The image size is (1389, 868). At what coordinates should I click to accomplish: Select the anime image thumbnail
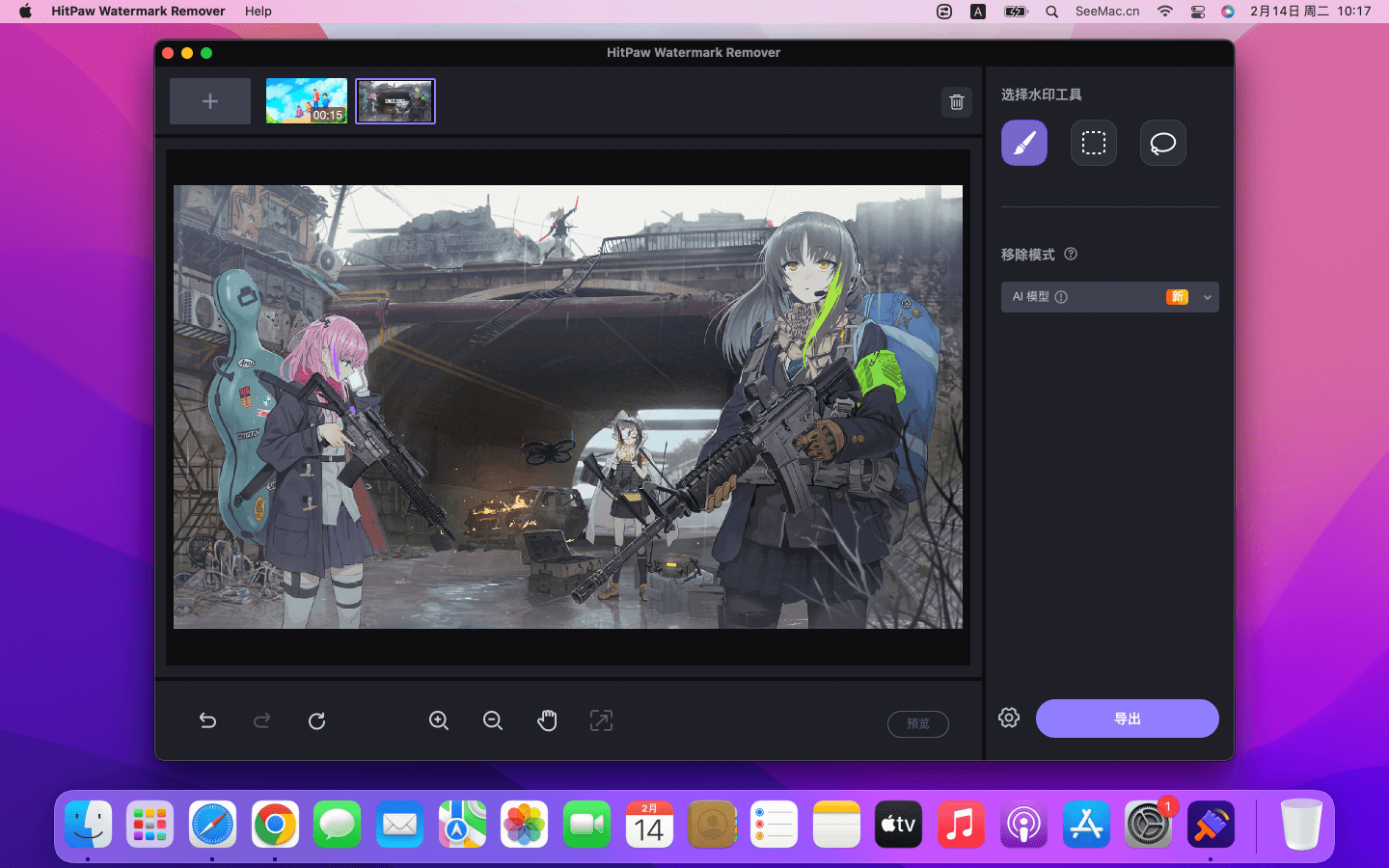click(395, 101)
